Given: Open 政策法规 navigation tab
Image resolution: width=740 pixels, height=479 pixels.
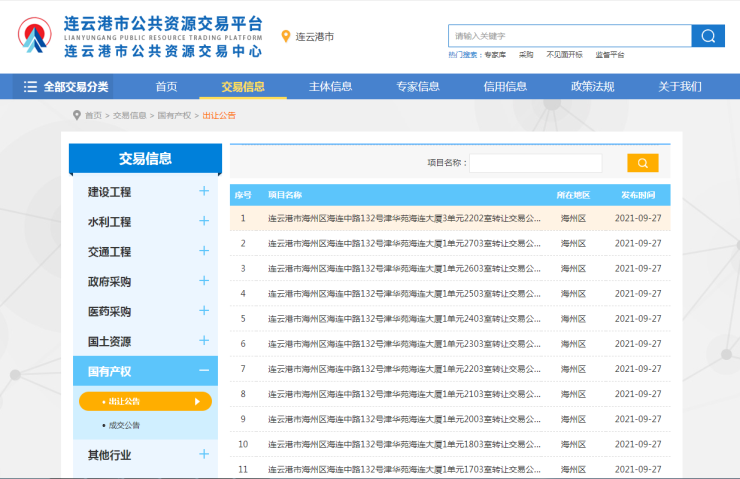Looking at the screenshot, I should [592, 87].
